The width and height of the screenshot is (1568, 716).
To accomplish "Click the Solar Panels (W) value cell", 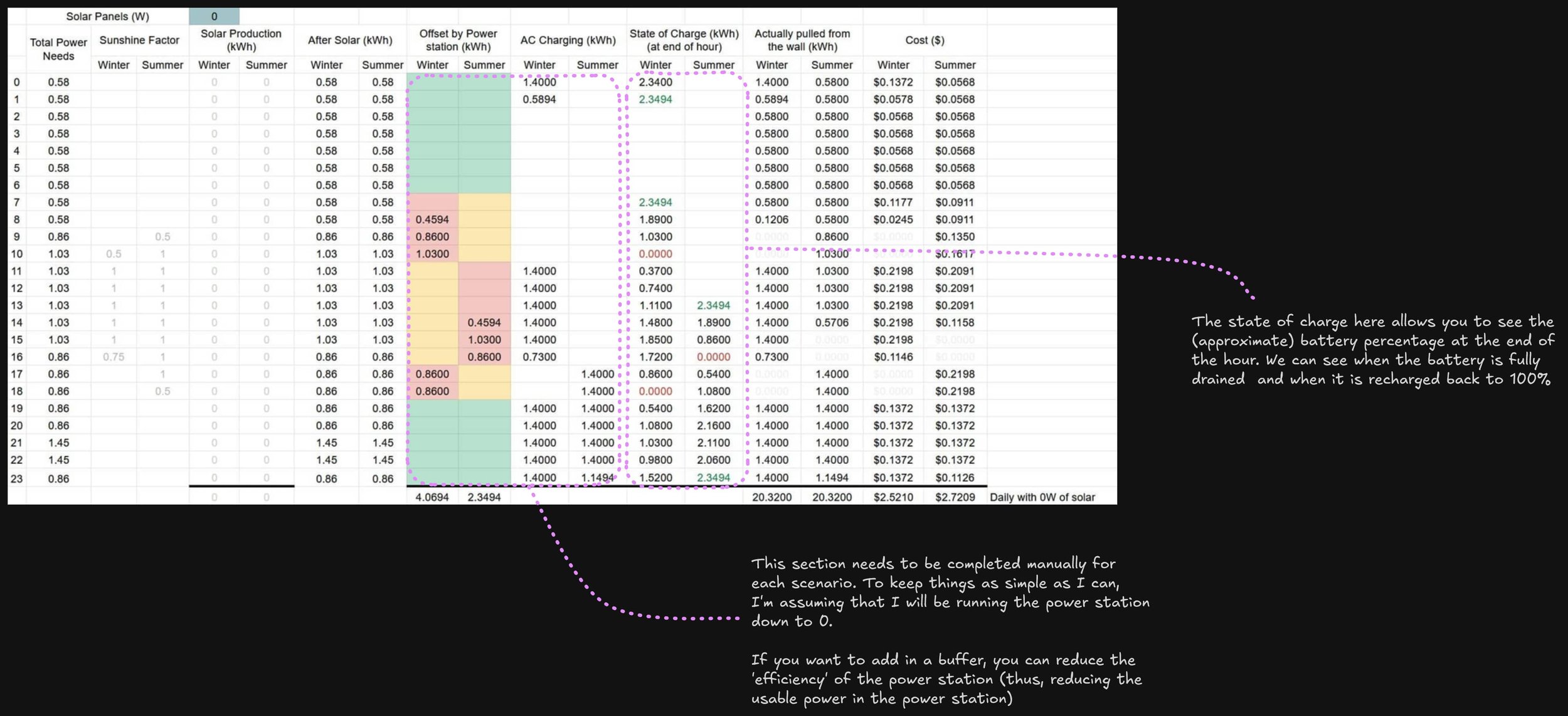I will (x=214, y=16).
